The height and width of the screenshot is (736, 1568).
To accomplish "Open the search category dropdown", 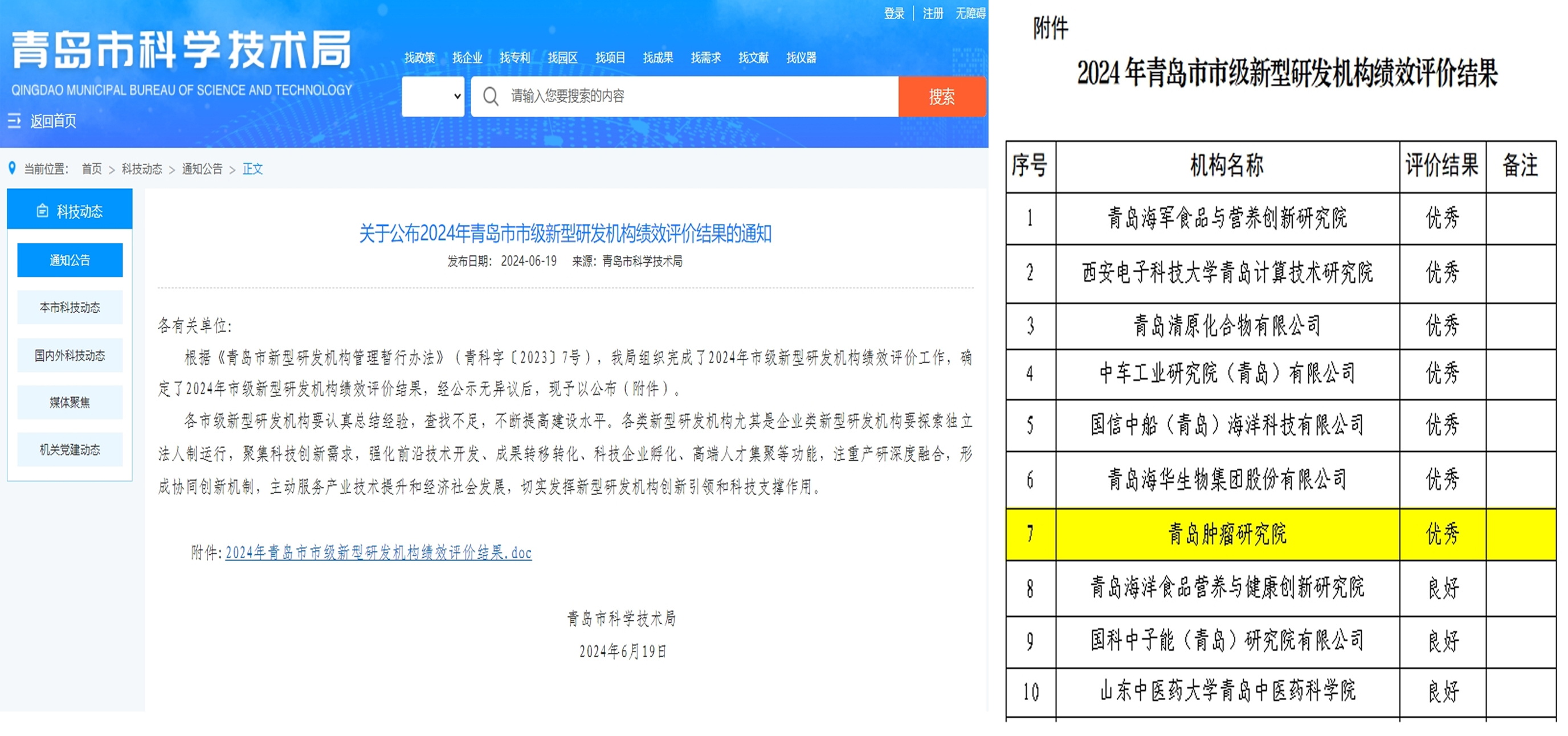I will [433, 96].
